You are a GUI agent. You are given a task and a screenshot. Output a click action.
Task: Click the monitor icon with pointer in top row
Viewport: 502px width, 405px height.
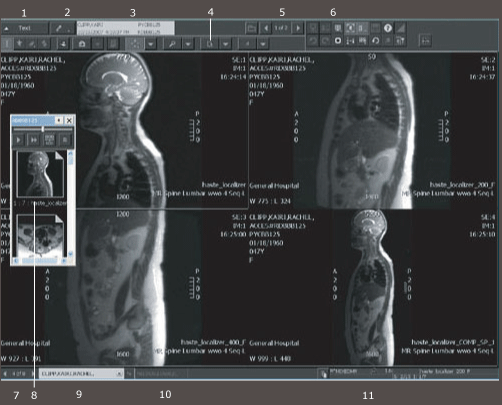(x=338, y=28)
